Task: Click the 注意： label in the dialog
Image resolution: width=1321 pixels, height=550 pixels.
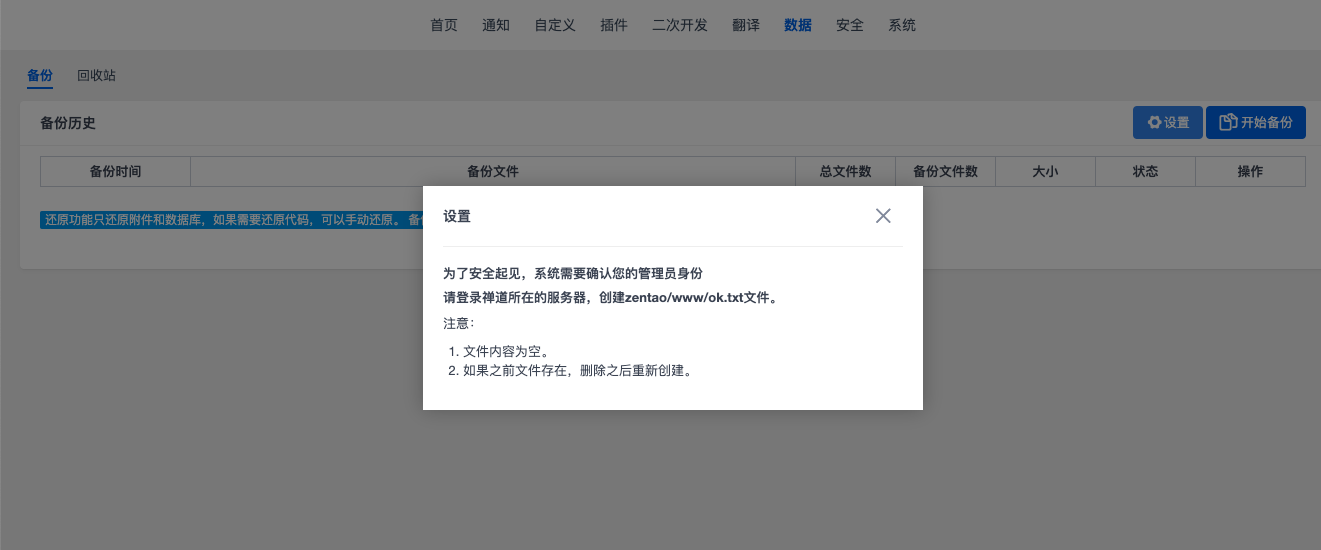Action: (x=459, y=323)
